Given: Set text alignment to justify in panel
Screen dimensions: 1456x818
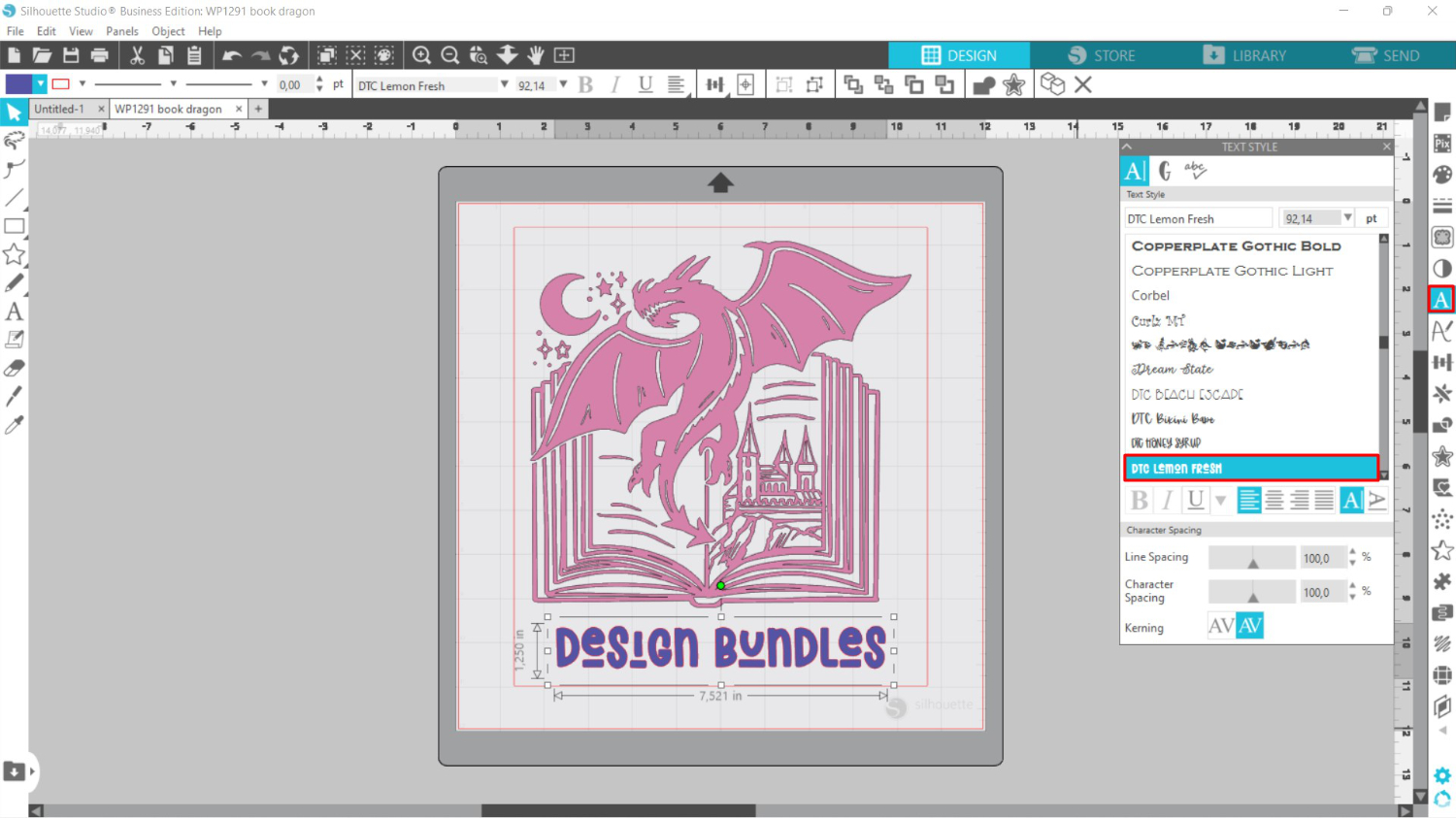Looking at the screenshot, I should click(x=1324, y=500).
